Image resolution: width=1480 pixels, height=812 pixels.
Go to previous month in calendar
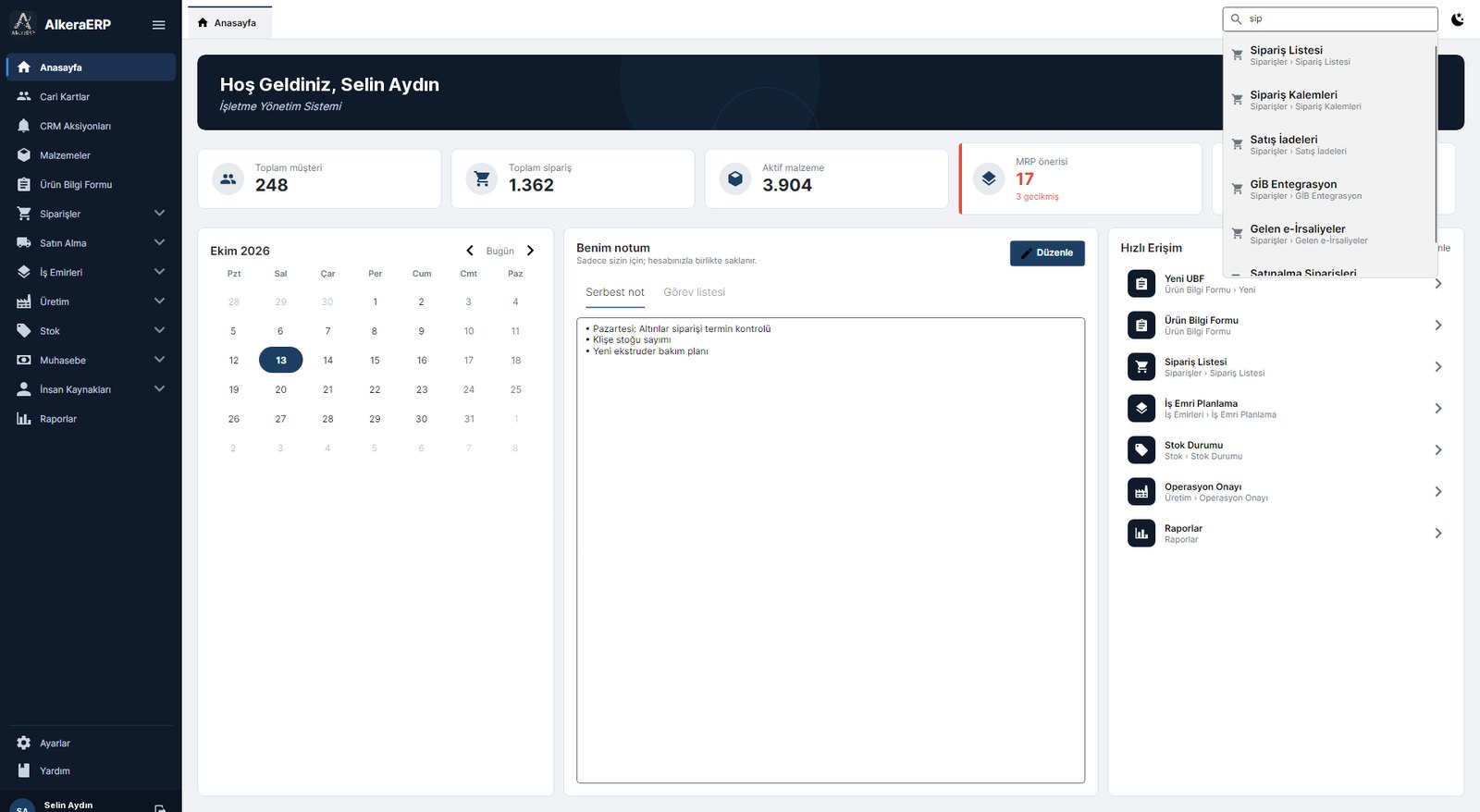point(470,251)
